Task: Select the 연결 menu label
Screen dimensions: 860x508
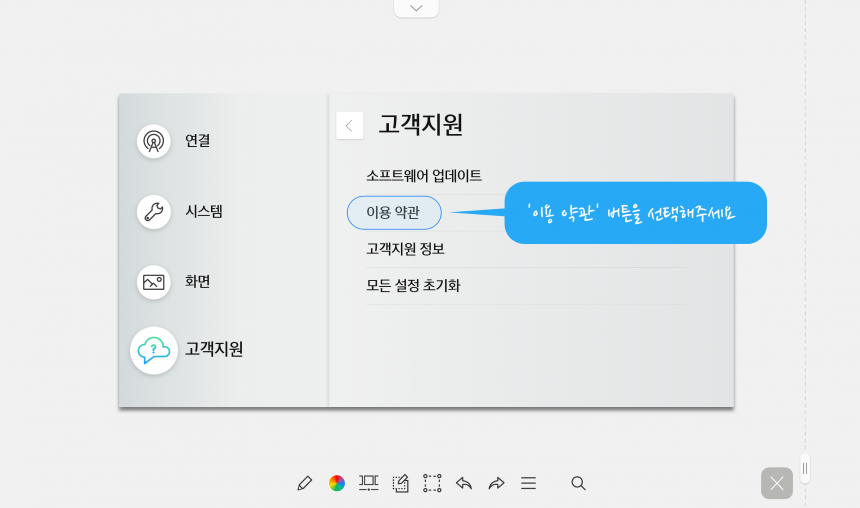Action: [197, 140]
